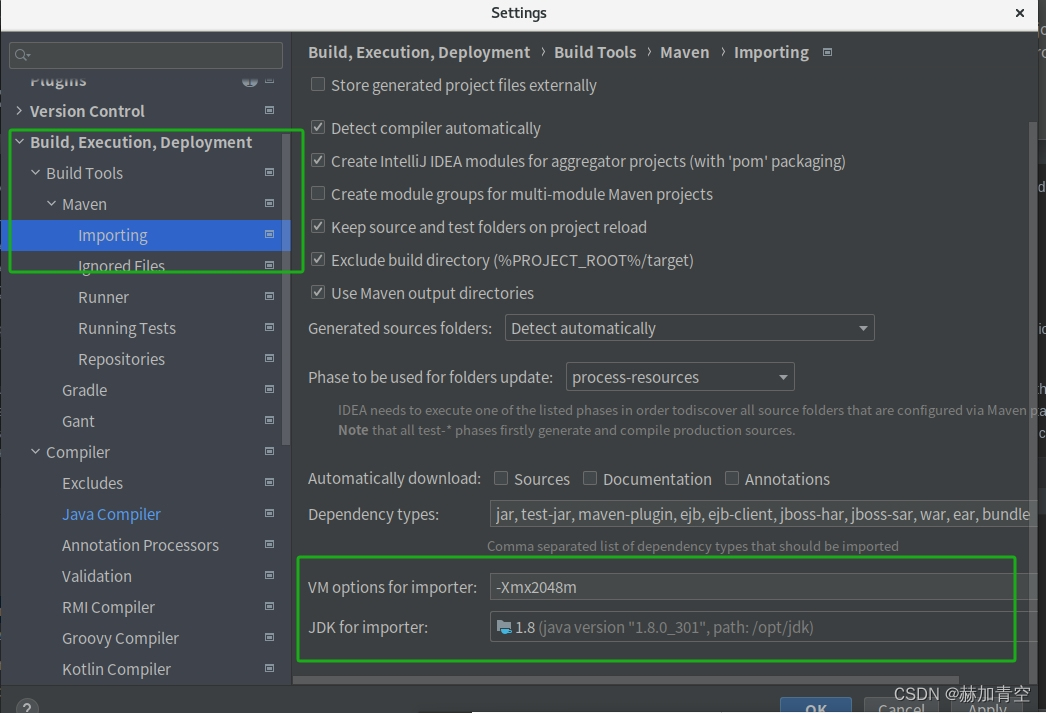Click project-level icon beside Build Tools
Screen dimensions: 1046x713
(x=270, y=172)
